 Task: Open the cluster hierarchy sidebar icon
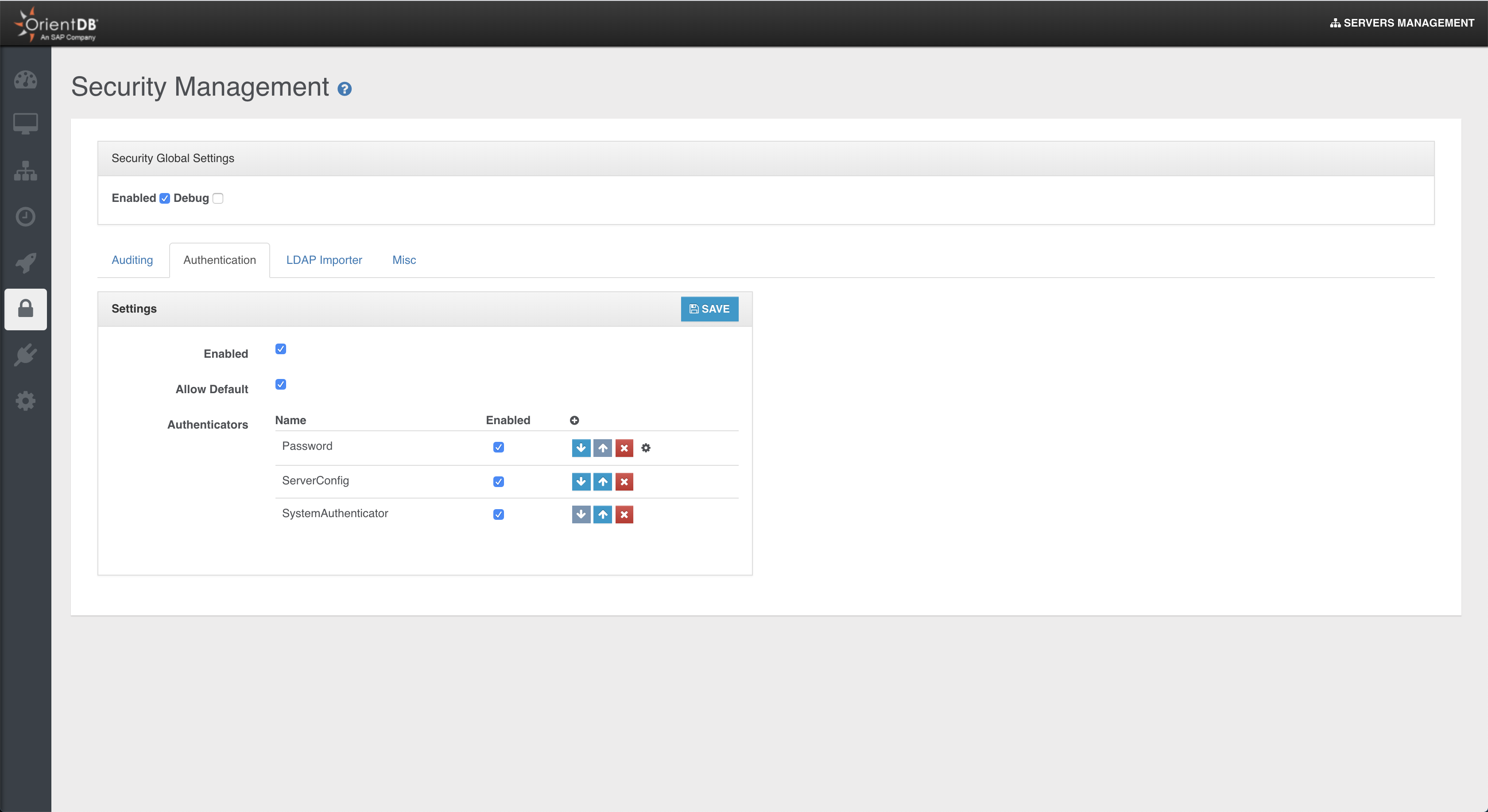tap(25, 171)
